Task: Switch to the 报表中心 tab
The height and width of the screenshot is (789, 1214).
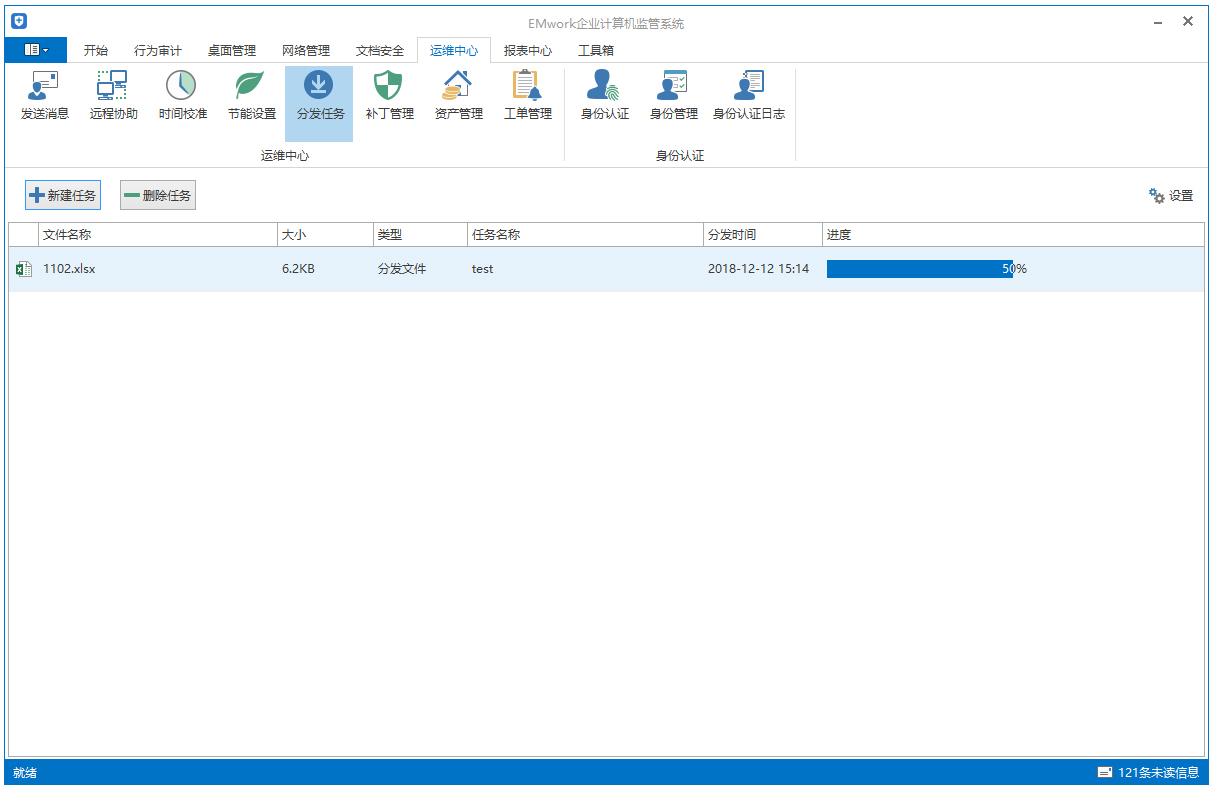Action: pos(527,51)
